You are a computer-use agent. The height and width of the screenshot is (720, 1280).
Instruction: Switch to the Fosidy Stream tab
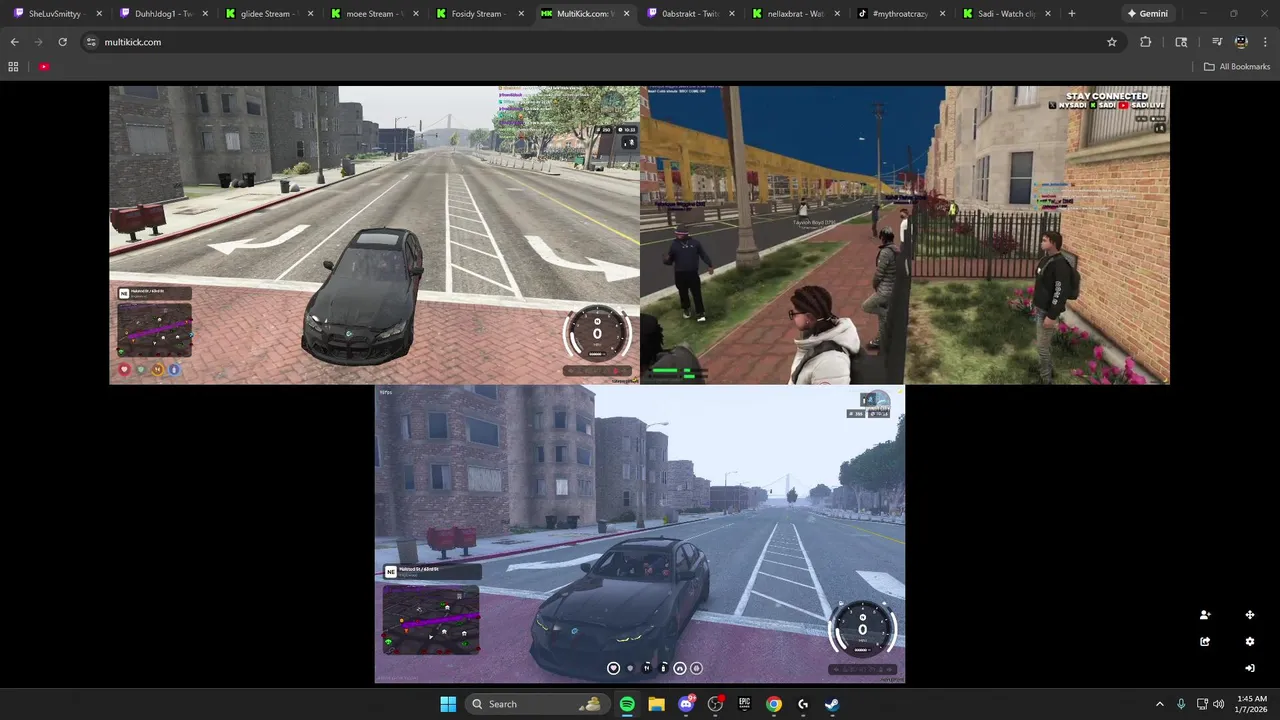point(480,14)
